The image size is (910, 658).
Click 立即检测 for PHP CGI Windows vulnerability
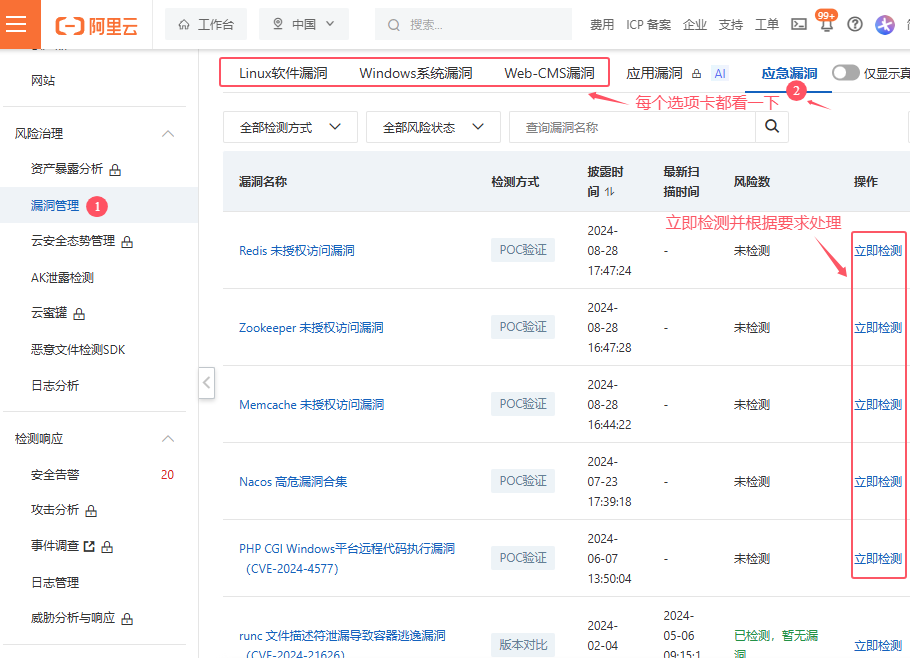coord(878,559)
